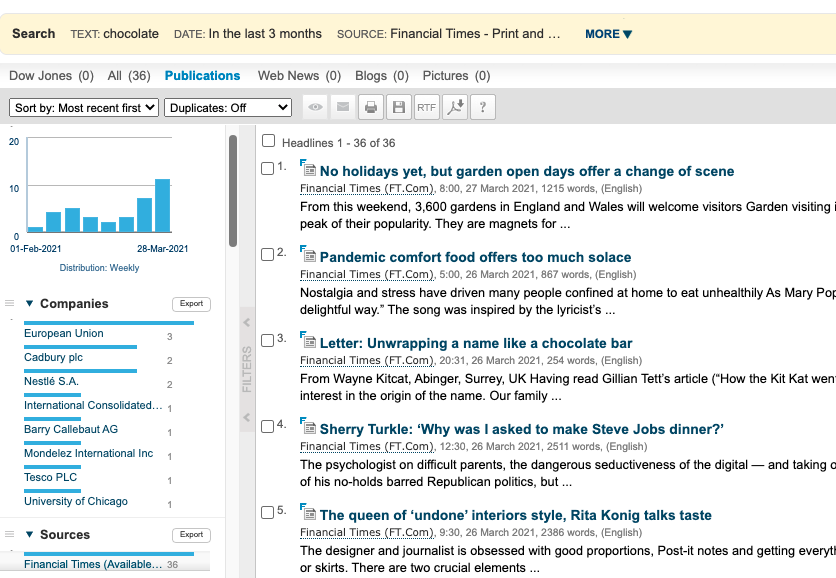Switch to the Web News tab

299,75
